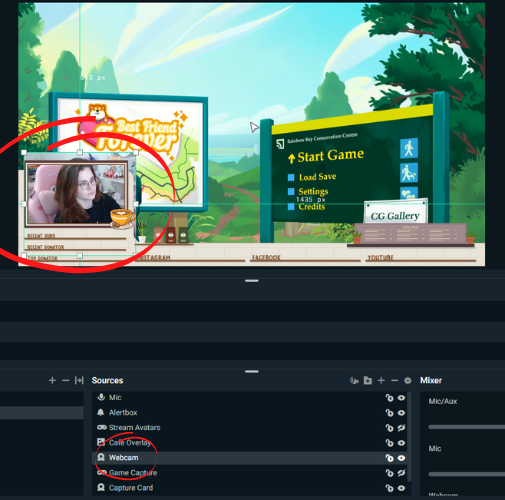Click the Sources list scrollbar
Viewport: 505px width, 500px height.
click(x=410, y=437)
